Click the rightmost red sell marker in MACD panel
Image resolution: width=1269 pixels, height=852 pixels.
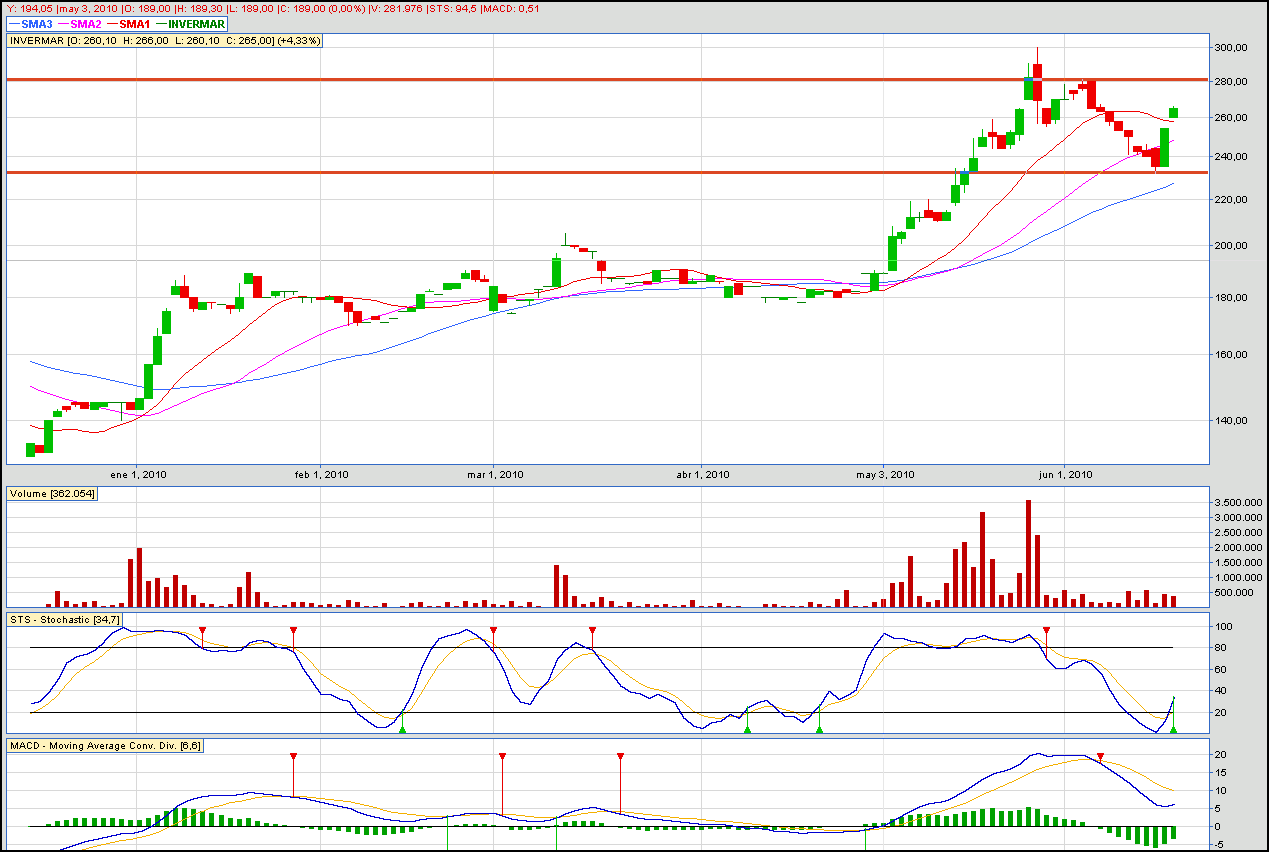pyautogui.click(x=1100, y=757)
